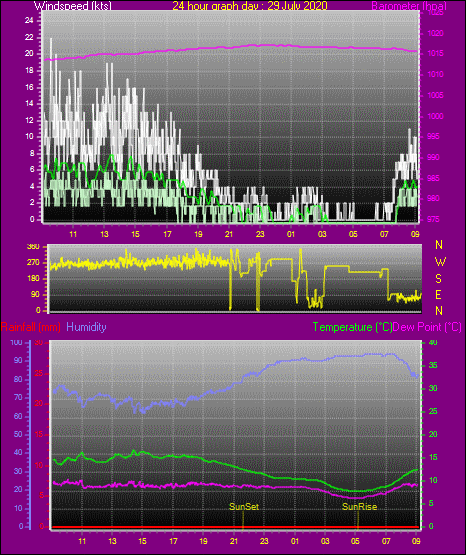The image size is (466, 555).
Task: Click the '270' wind direction axis value
Action: 33,263
